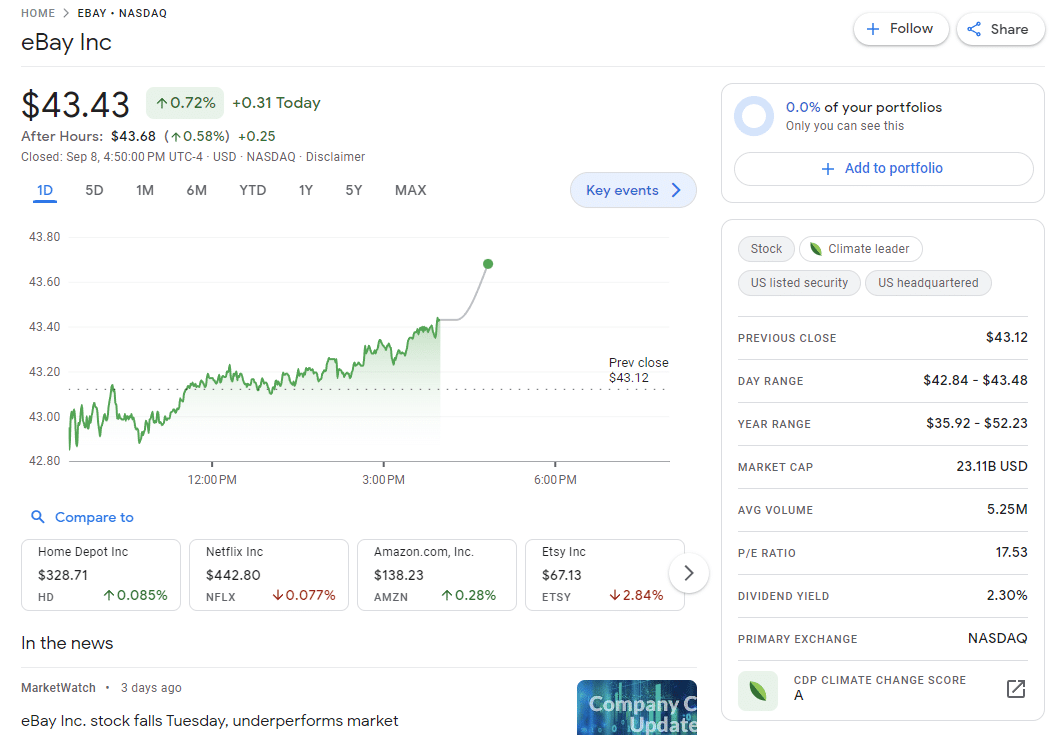Viewport: 1063px width, 735px height.
Task: Click PRIMARY EXCHANGE value NASDAQ
Action: point(997,638)
